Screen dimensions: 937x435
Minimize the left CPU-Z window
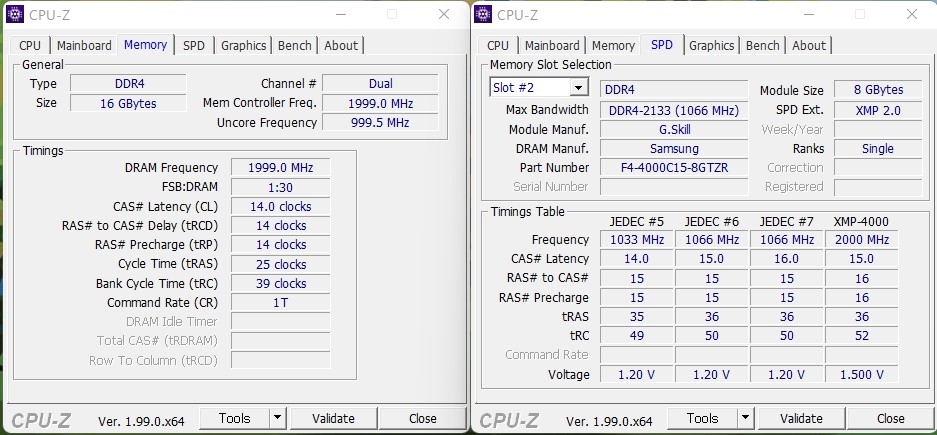(x=340, y=14)
